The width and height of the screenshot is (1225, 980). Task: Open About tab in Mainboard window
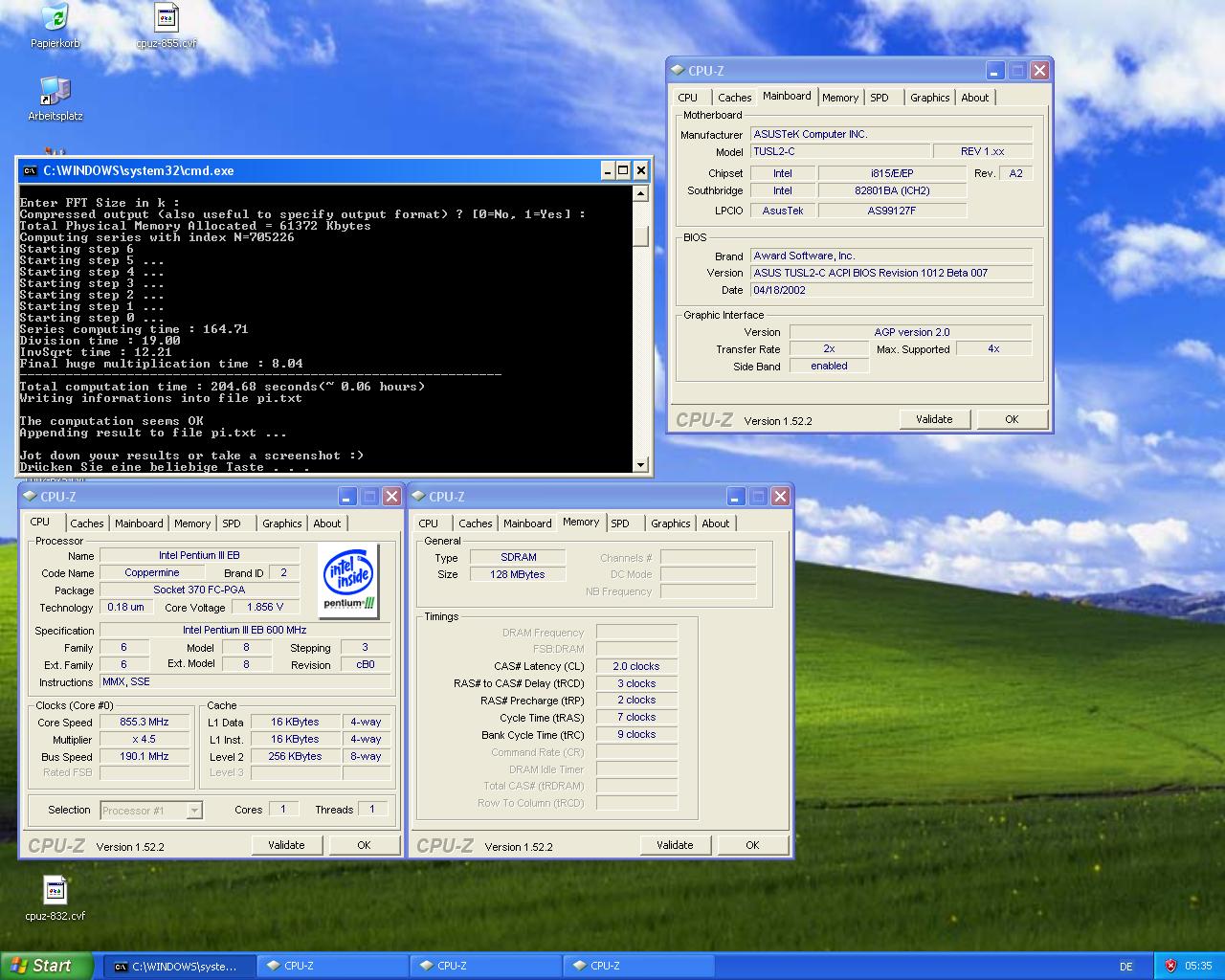975,98
